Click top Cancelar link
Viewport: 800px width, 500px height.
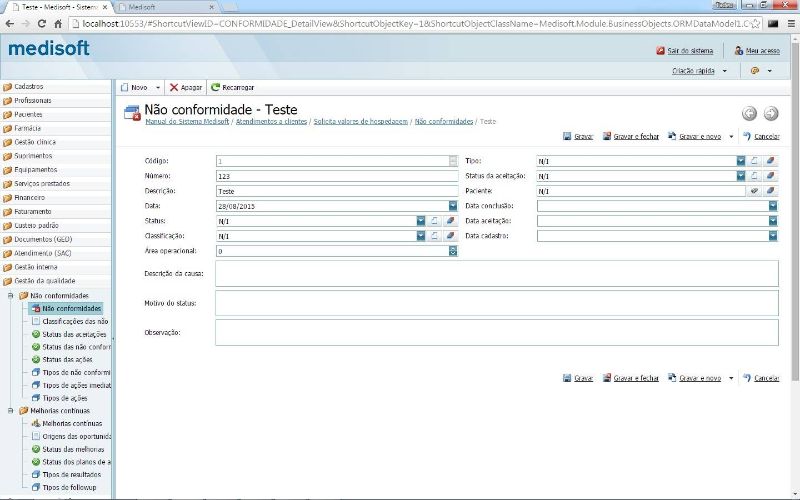click(761, 136)
